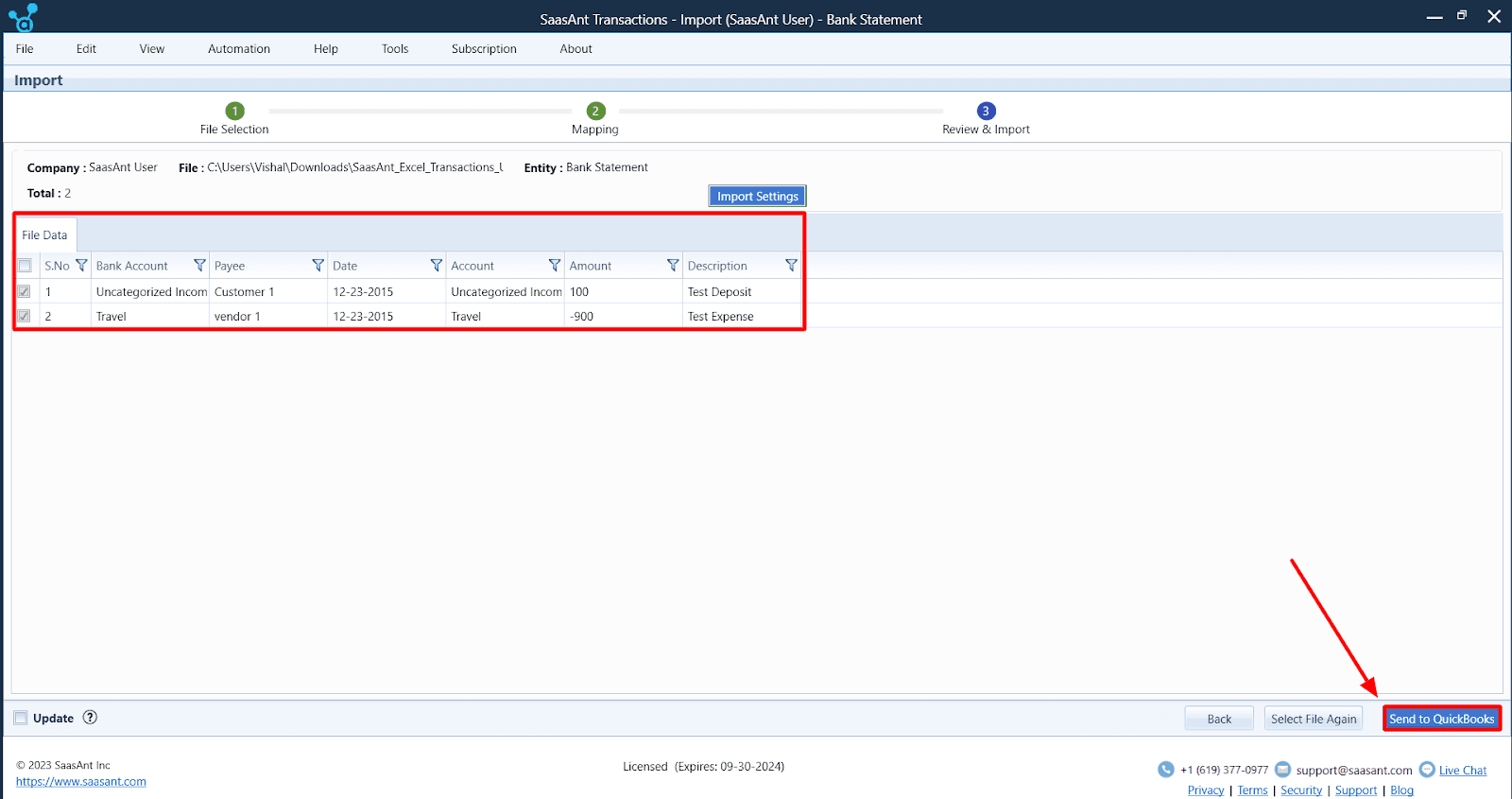Click the support@saasant.com email text
Viewport: 1512px width, 799px height.
(1354, 771)
